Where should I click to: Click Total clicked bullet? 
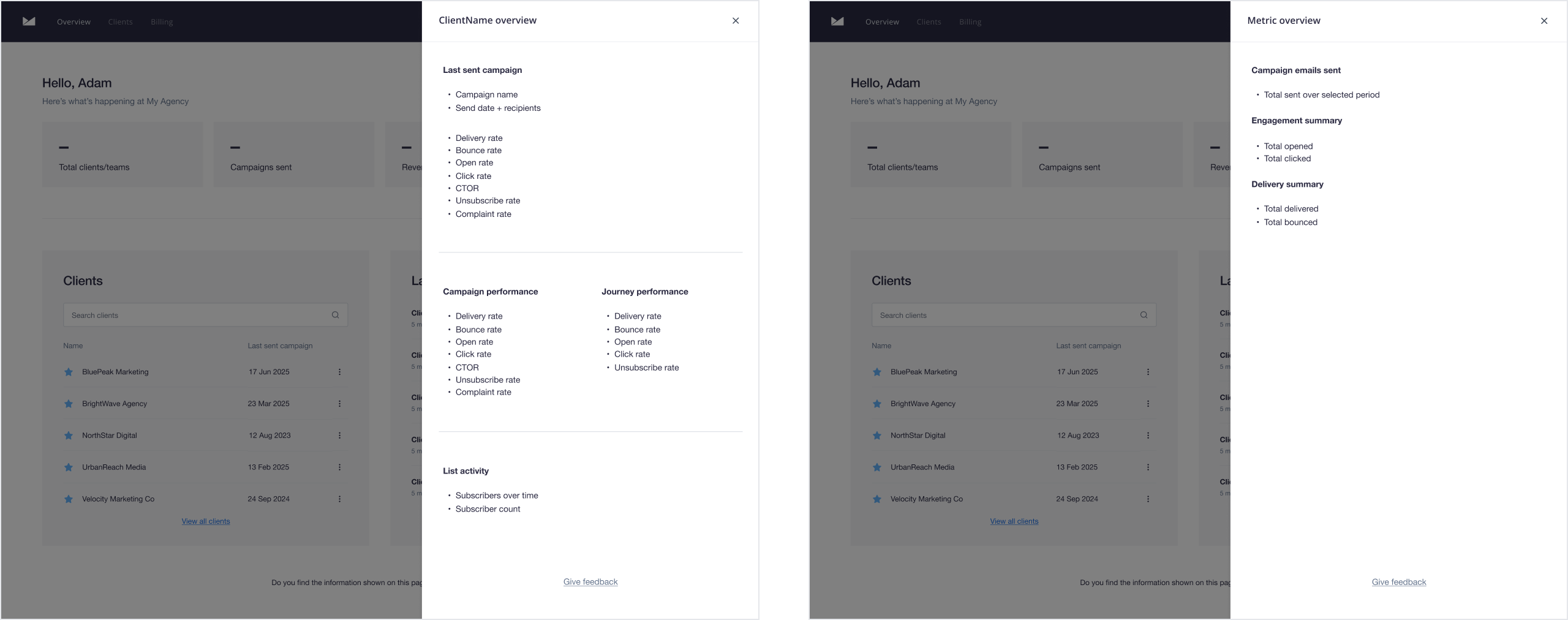click(x=1287, y=159)
